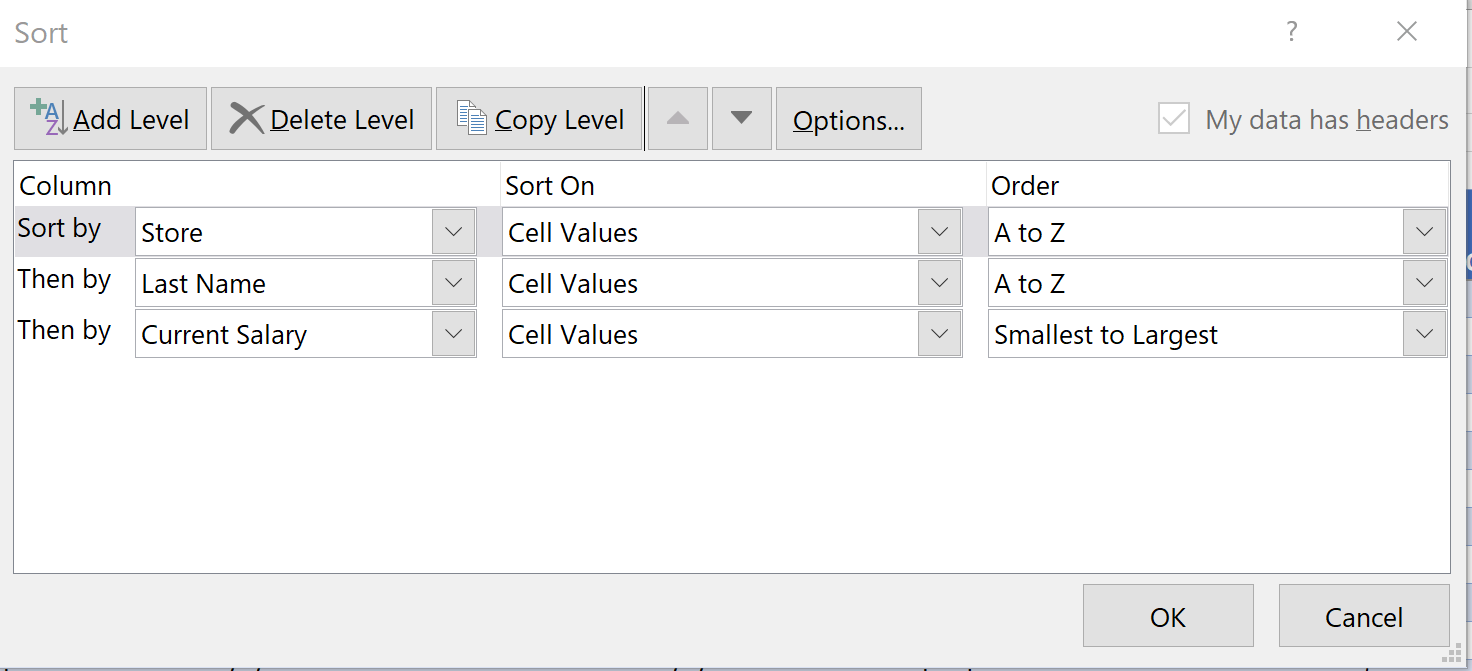The height and width of the screenshot is (671, 1472).
Task: Open the Sort On dropdown in the Store row
Action: tap(939, 232)
